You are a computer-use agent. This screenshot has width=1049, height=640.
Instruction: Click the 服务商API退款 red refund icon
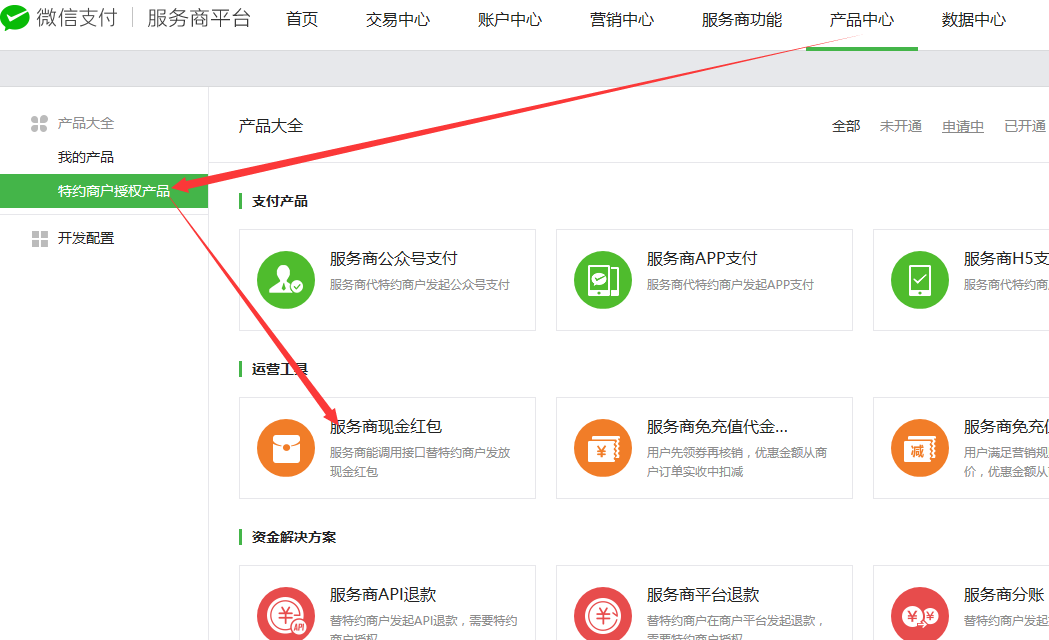tap(286, 613)
